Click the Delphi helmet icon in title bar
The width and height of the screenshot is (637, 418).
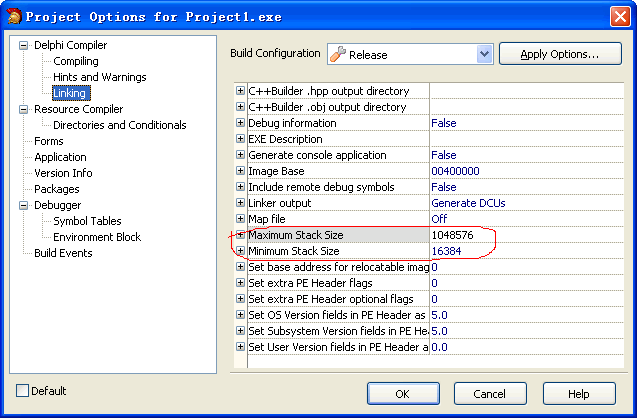(14, 16)
